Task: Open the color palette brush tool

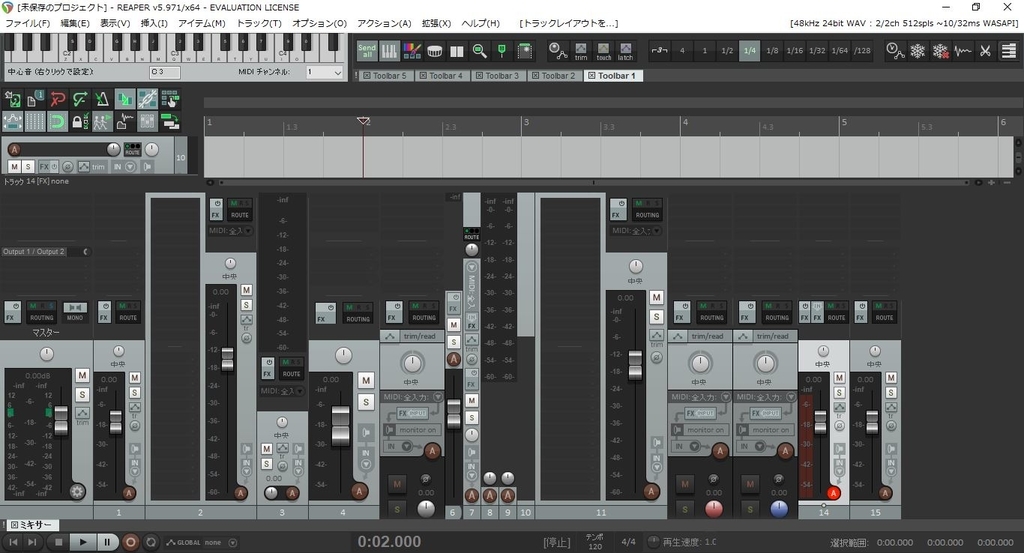Action: coord(412,50)
